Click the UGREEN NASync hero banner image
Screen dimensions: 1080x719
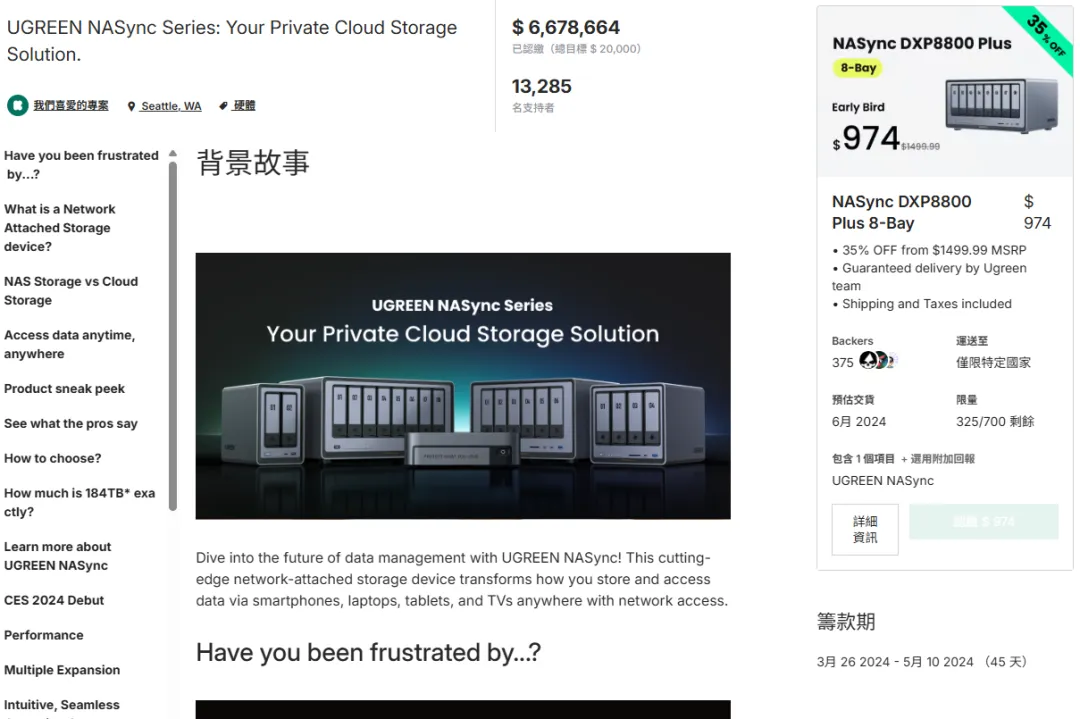click(461, 385)
